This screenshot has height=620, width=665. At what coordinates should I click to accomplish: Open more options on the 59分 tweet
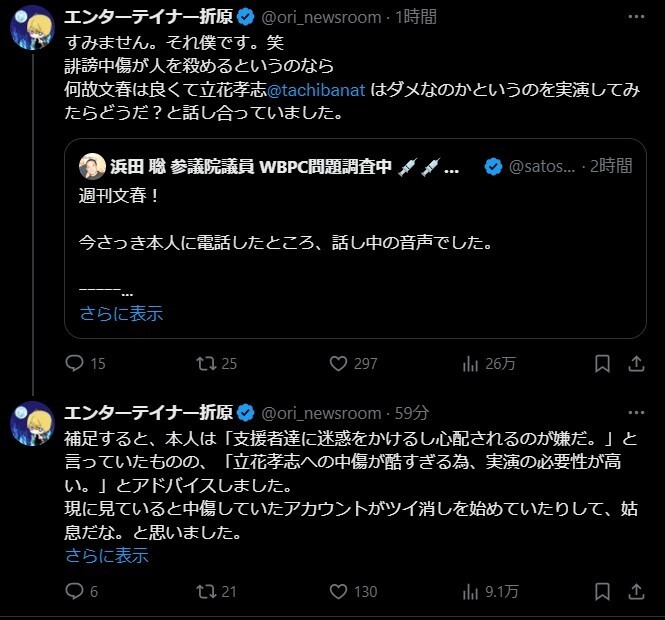(634, 412)
